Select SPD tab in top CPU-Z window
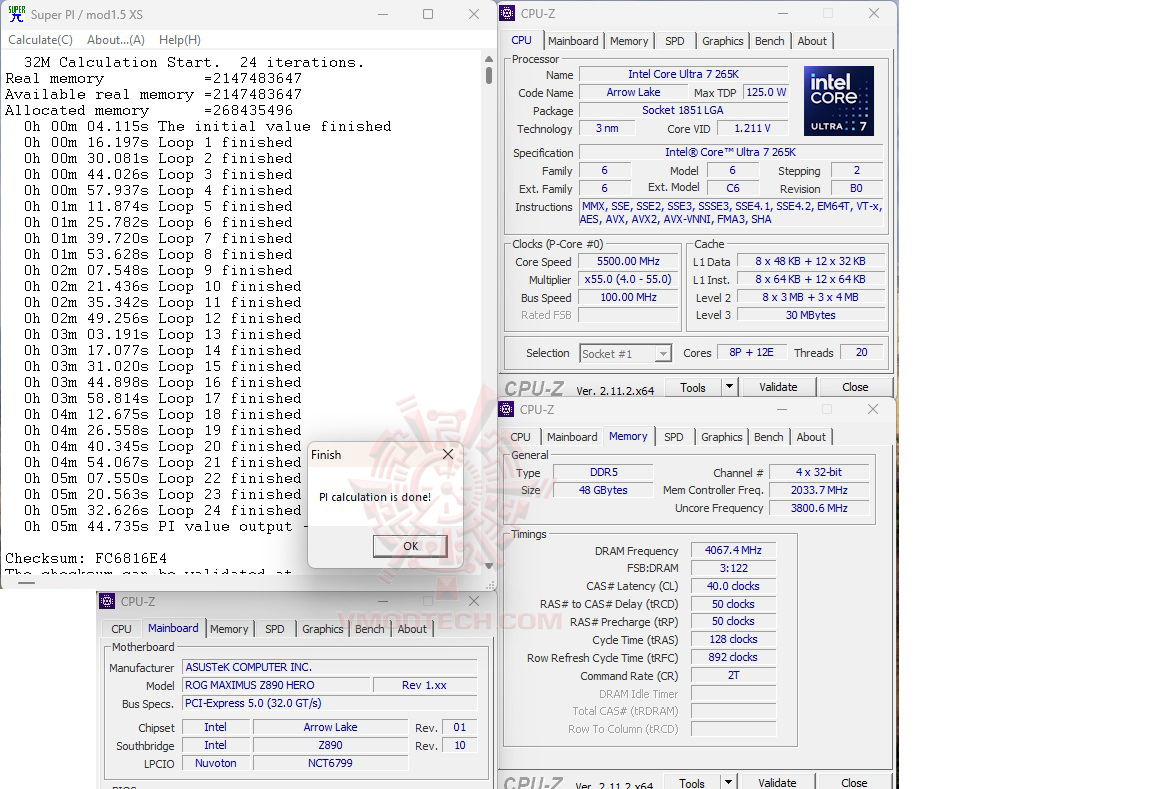1152x789 pixels. click(x=674, y=41)
